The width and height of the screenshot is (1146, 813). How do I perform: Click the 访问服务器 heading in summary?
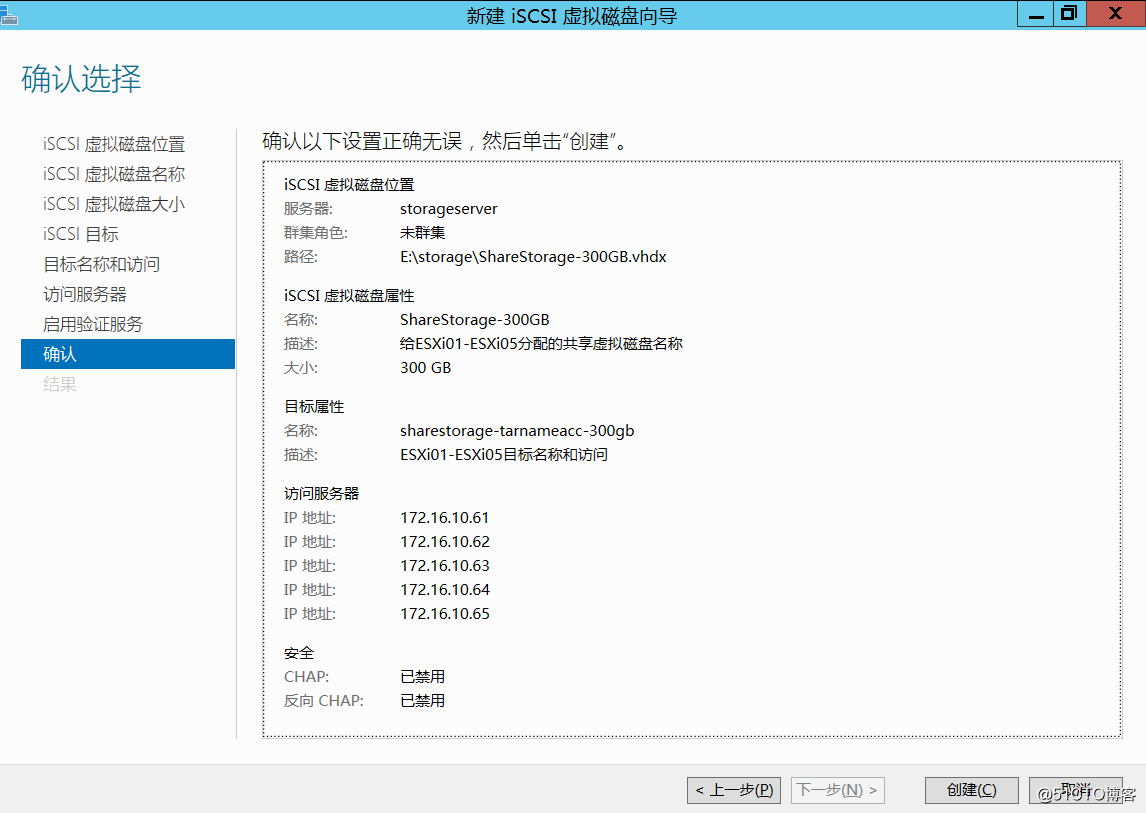[321, 494]
